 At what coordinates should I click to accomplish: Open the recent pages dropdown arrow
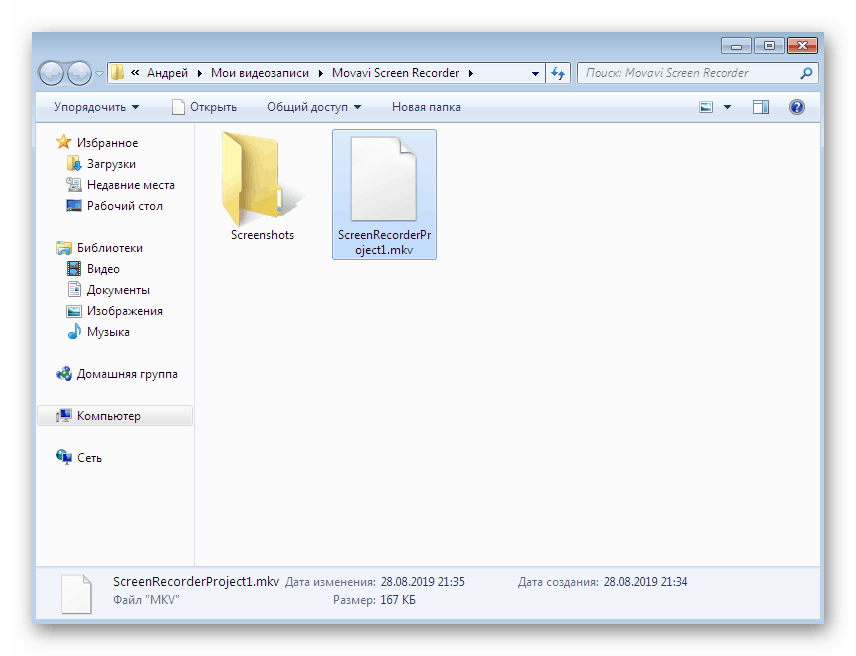[99, 74]
